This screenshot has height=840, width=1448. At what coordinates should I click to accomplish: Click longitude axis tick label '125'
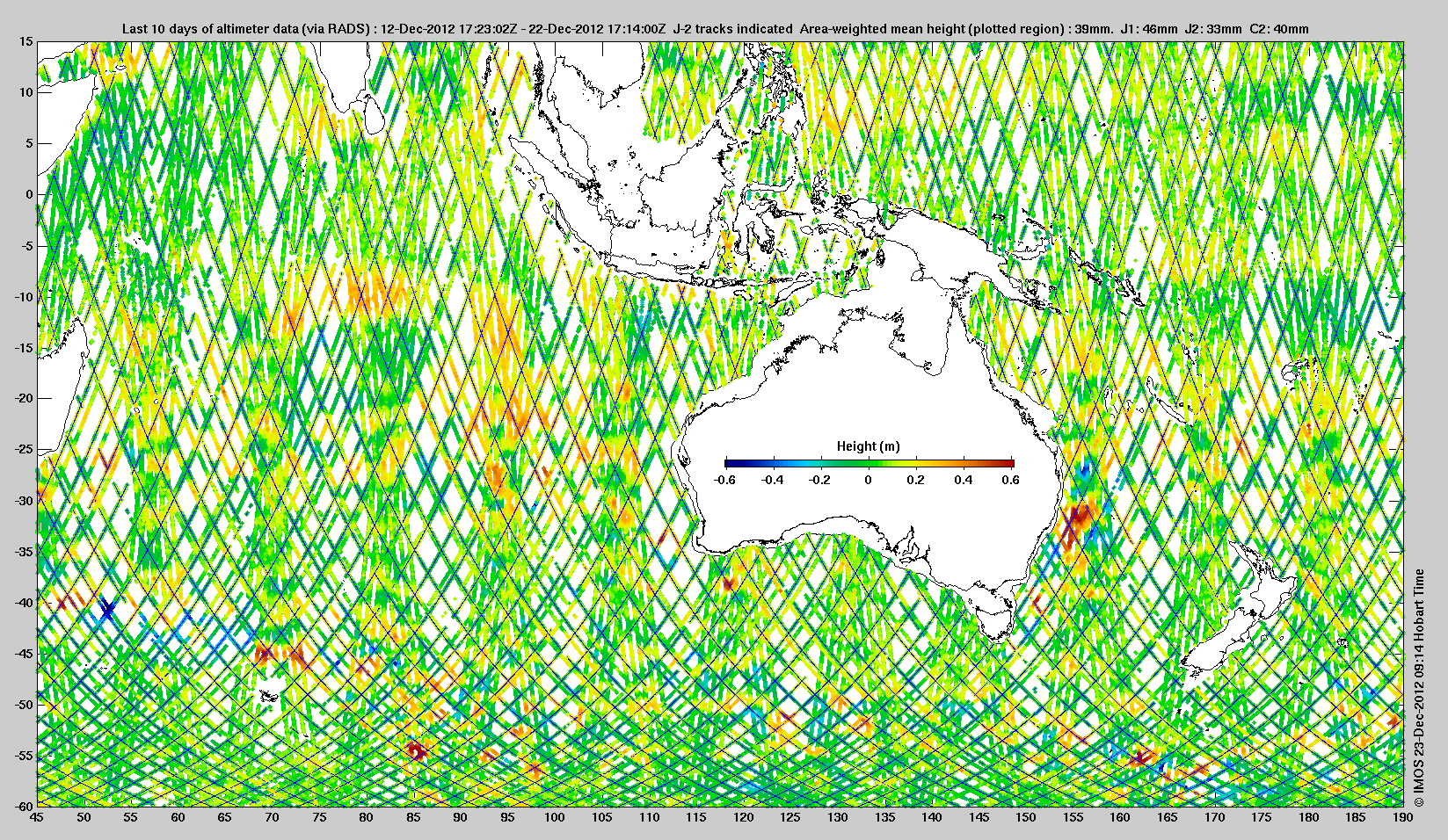(790, 818)
